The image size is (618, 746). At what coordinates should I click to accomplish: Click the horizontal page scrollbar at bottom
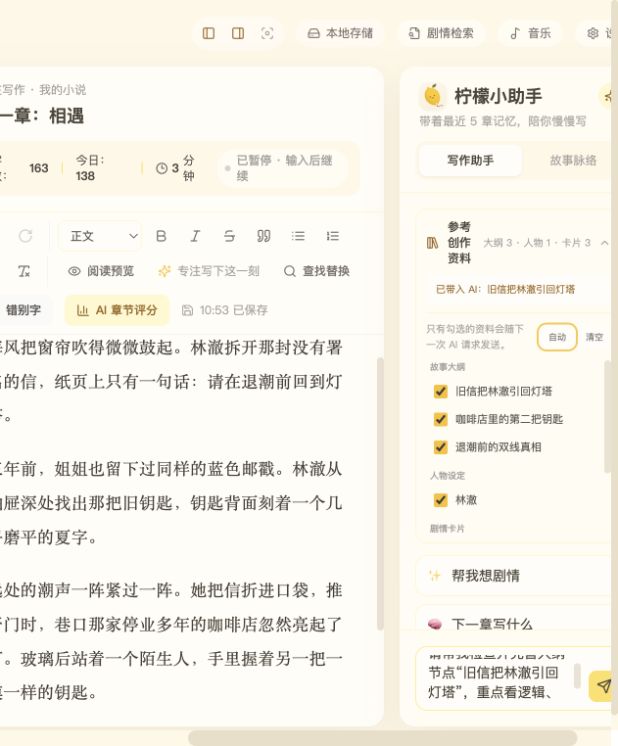pyautogui.click(x=383, y=738)
